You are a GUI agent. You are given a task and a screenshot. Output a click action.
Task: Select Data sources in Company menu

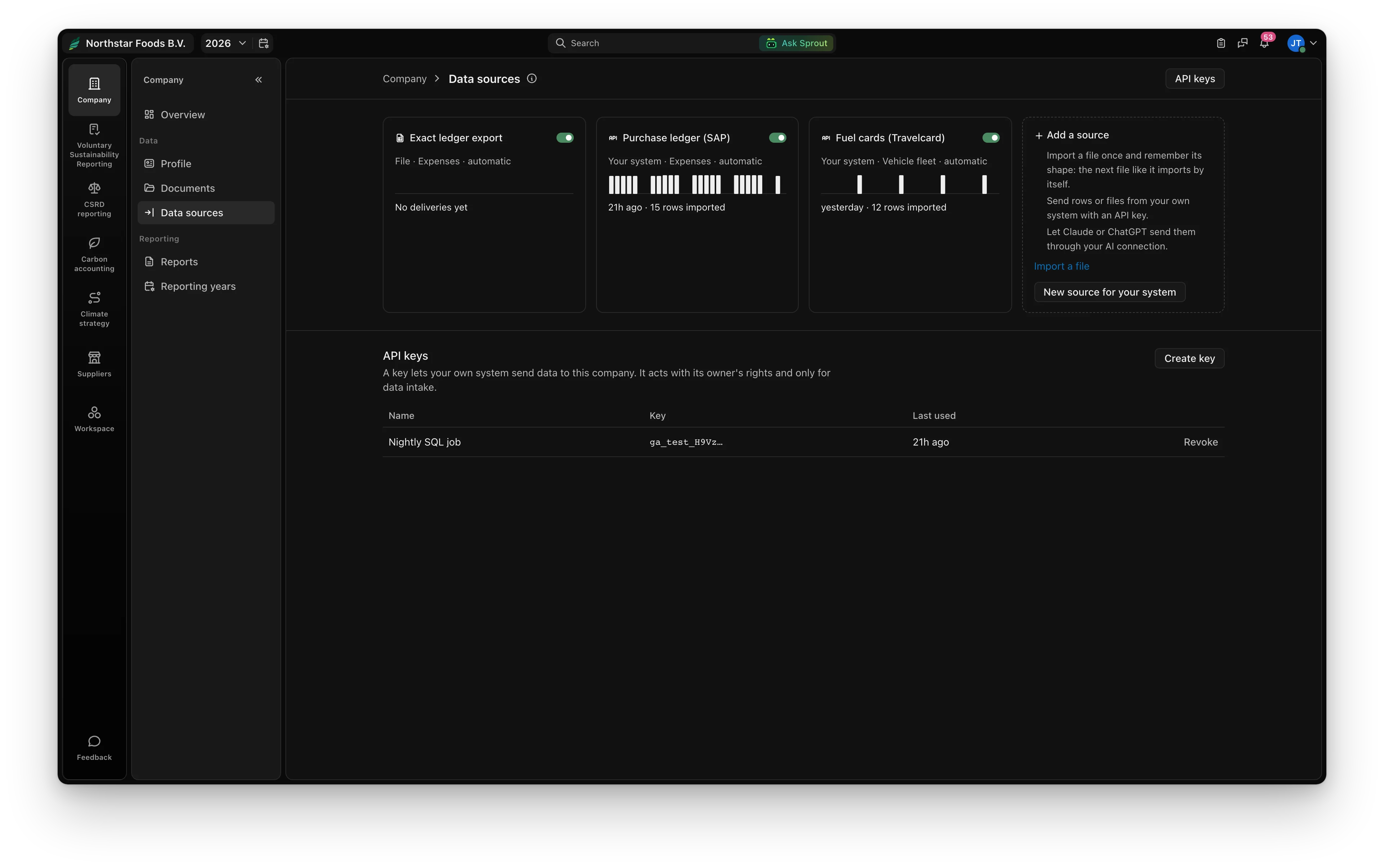pos(206,212)
